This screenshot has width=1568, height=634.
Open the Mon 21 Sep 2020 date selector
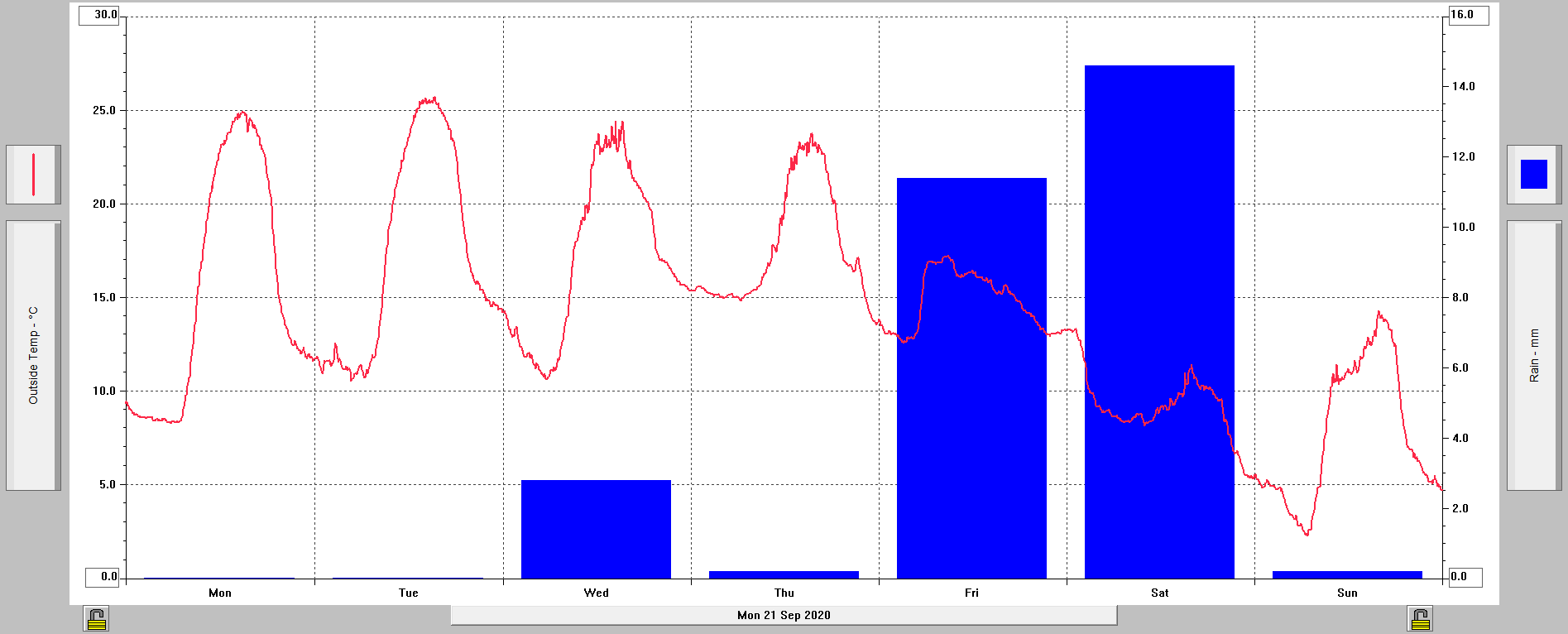point(783,615)
